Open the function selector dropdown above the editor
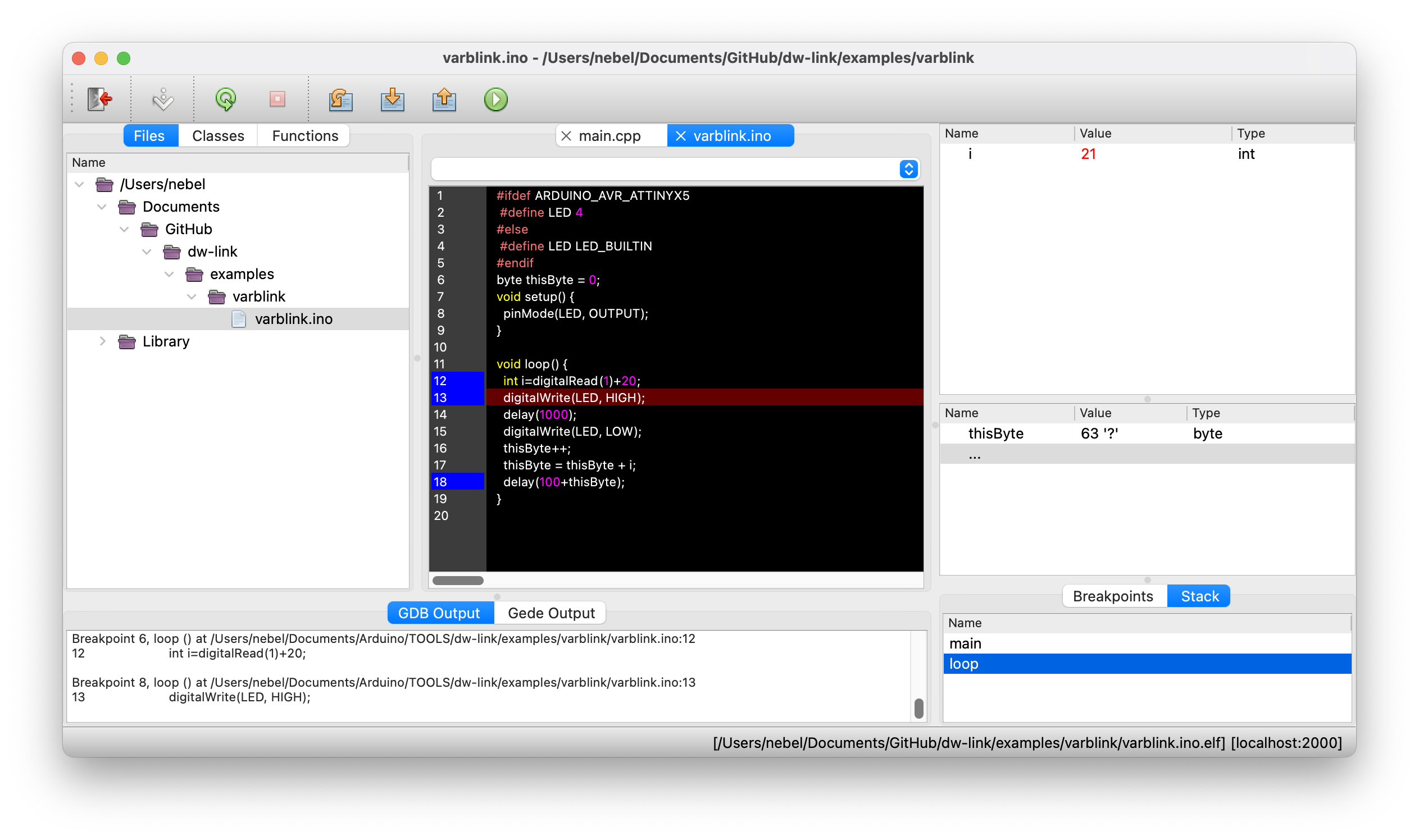Viewport: 1419px width, 840px height. click(x=908, y=169)
